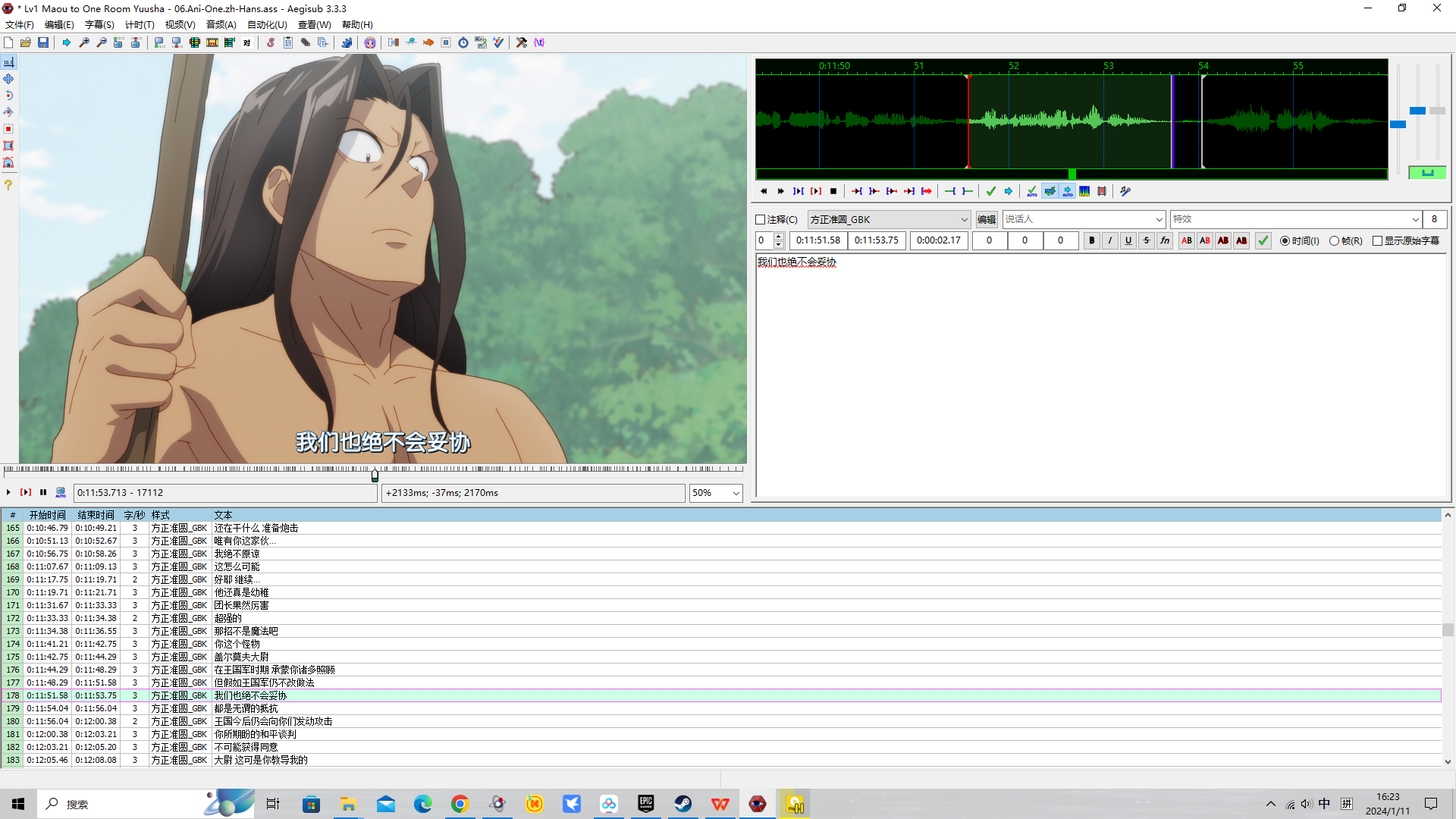
Task: Add lead-in to audio selection
Action: click(950, 191)
